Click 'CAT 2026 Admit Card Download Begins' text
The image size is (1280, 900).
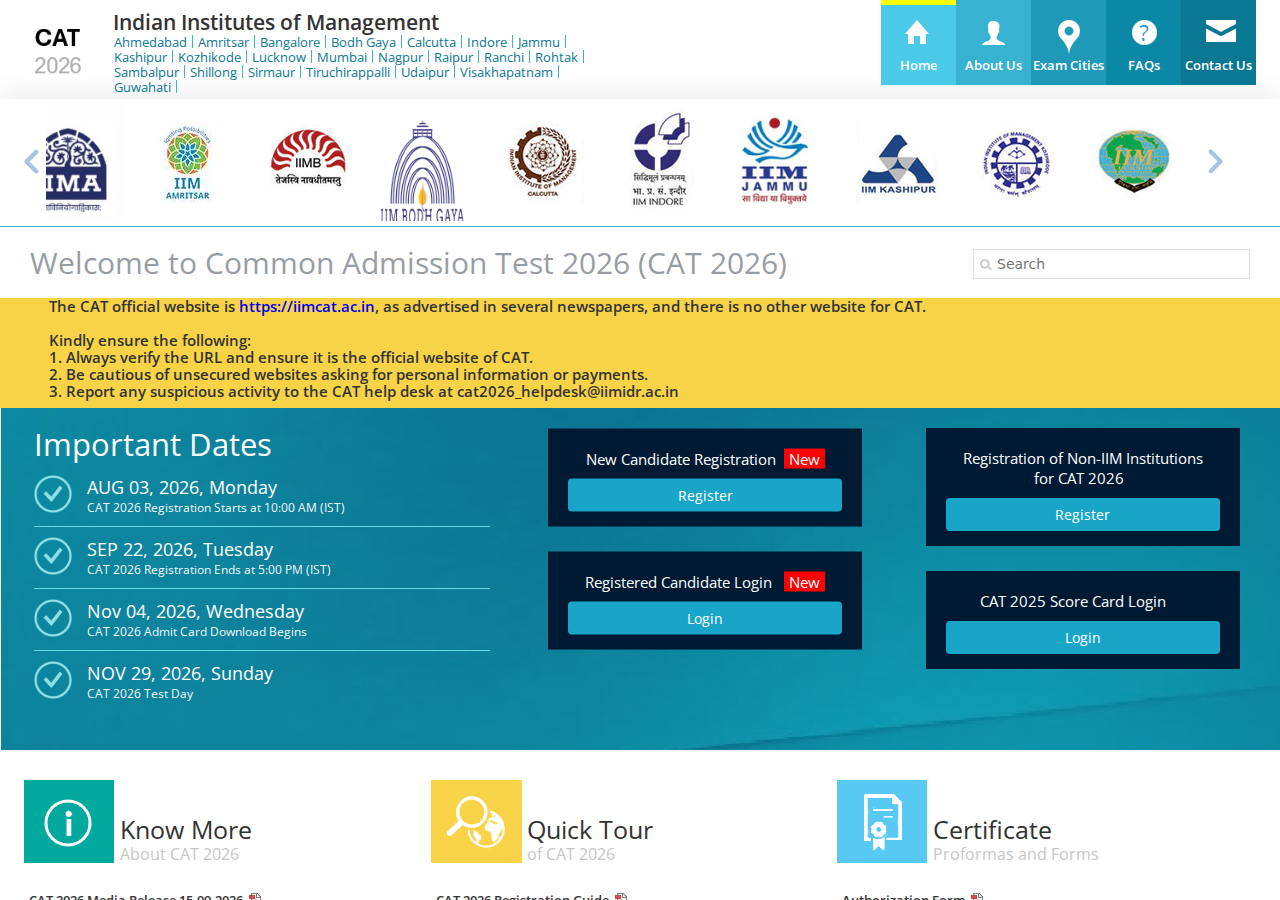pyautogui.click(x=197, y=632)
